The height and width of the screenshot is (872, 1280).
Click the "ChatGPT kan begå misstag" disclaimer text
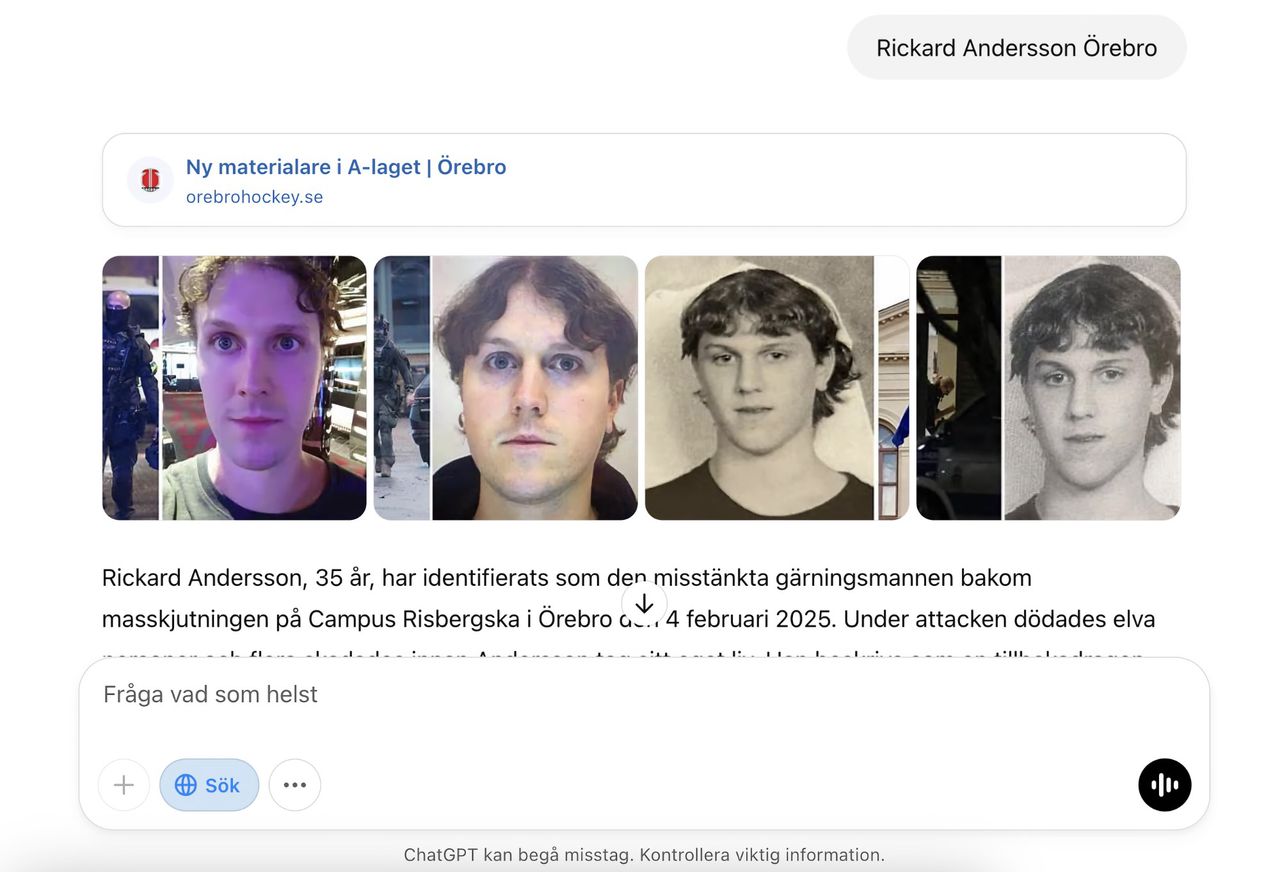pos(644,855)
